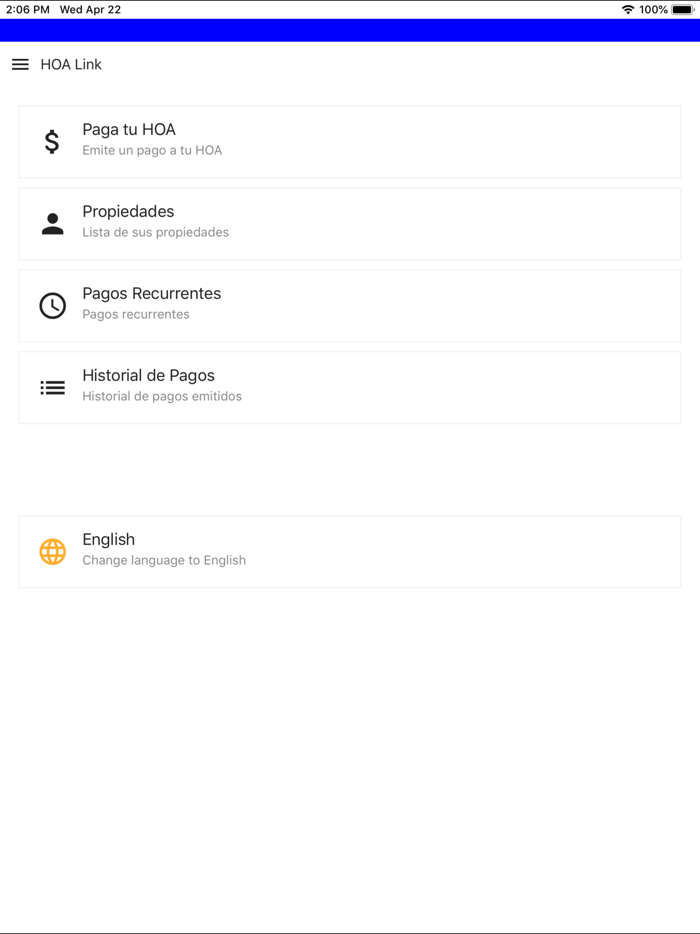Open the hamburger navigation menu
The height and width of the screenshot is (934, 700).
tap(20, 64)
